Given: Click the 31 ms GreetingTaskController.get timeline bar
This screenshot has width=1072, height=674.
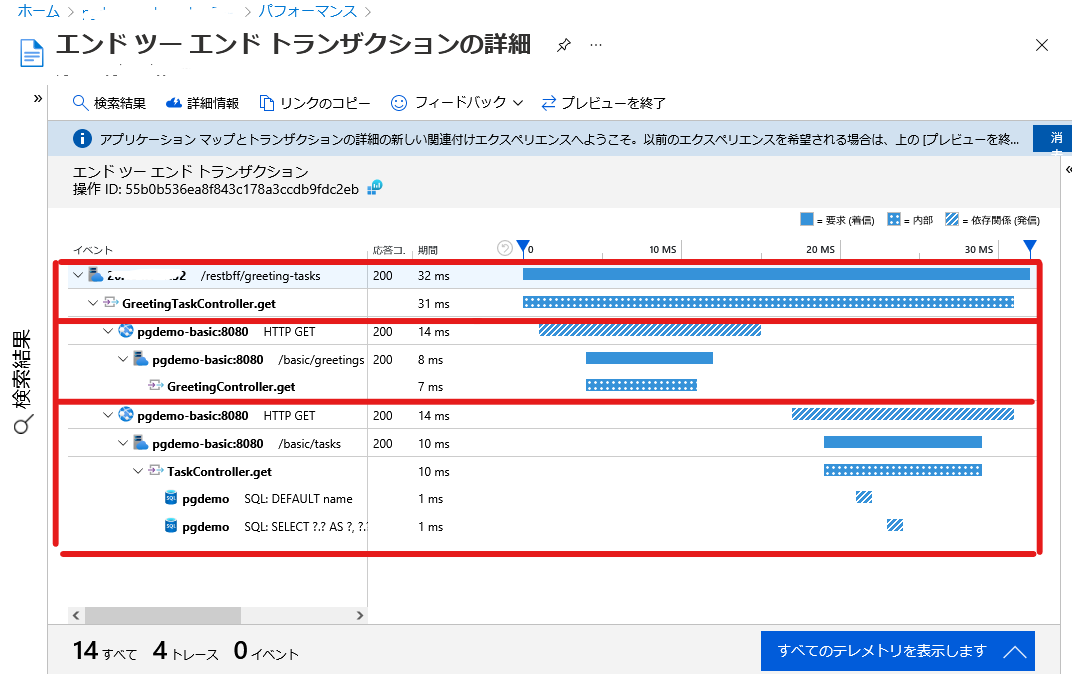Looking at the screenshot, I should [768, 302].
